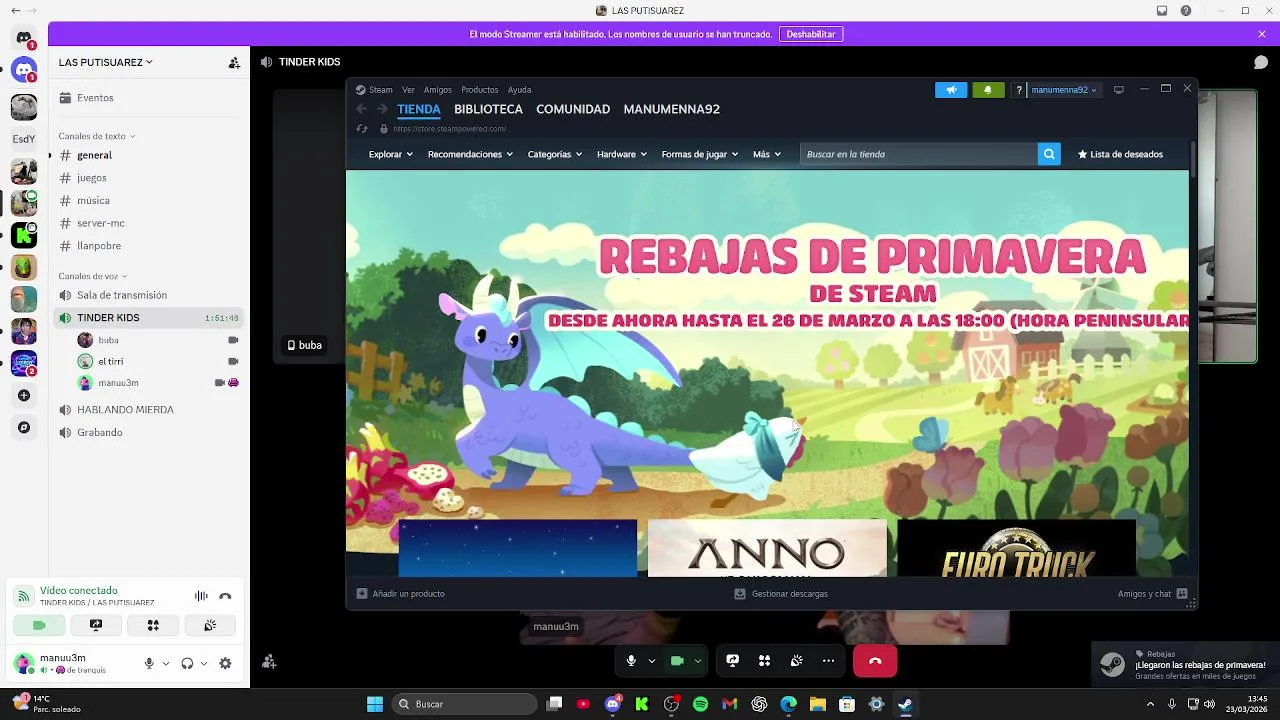This screenshot has width=1280, height=720.
Task: Click the Steam store search magnifier button
Action: point(1049,154)
